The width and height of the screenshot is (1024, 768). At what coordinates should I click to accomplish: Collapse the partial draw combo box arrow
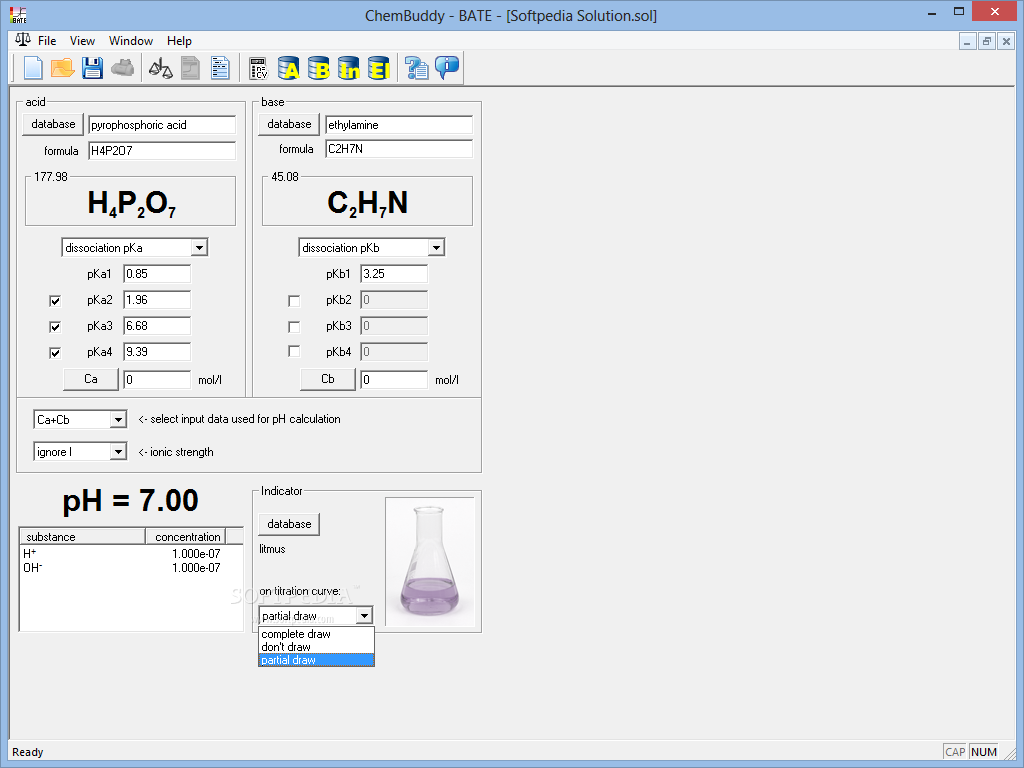(x=364, y=615)
